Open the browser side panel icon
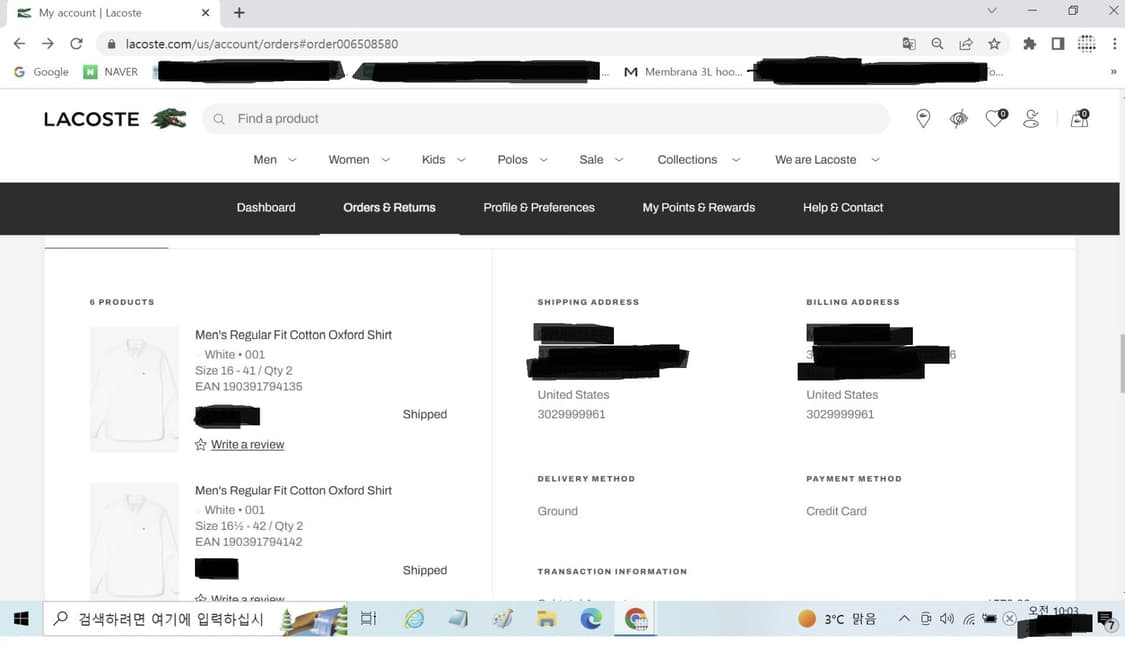Viewport: 1125px width, 664px height. point(1058,44)
